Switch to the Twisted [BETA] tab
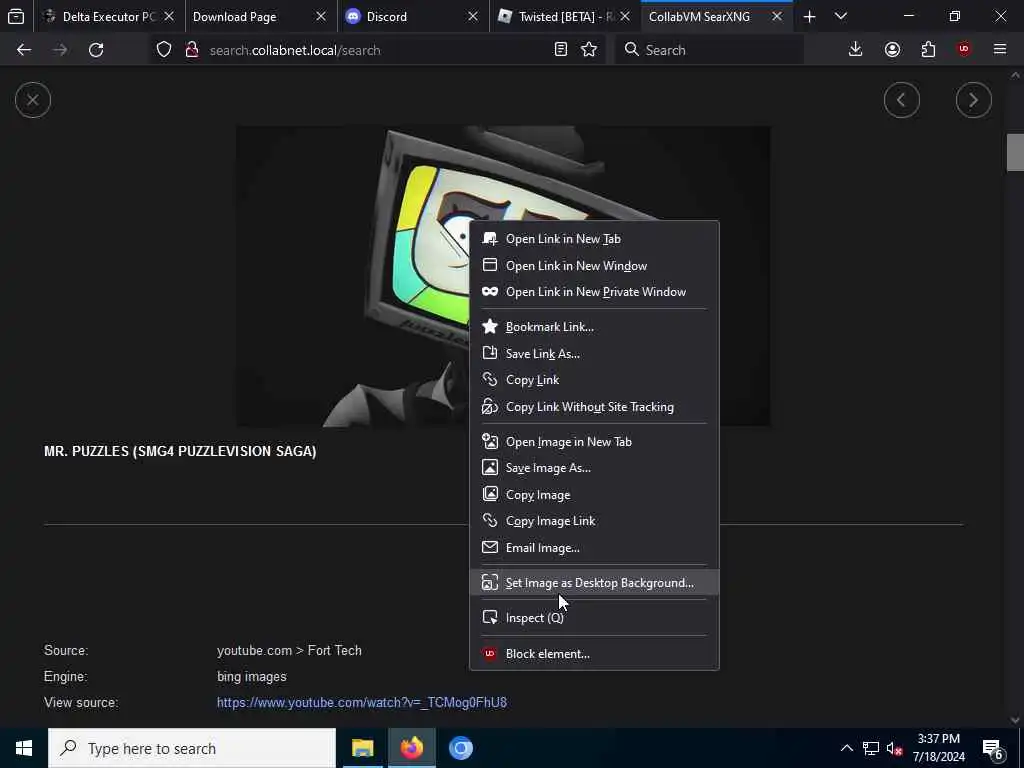 point(566,16)
